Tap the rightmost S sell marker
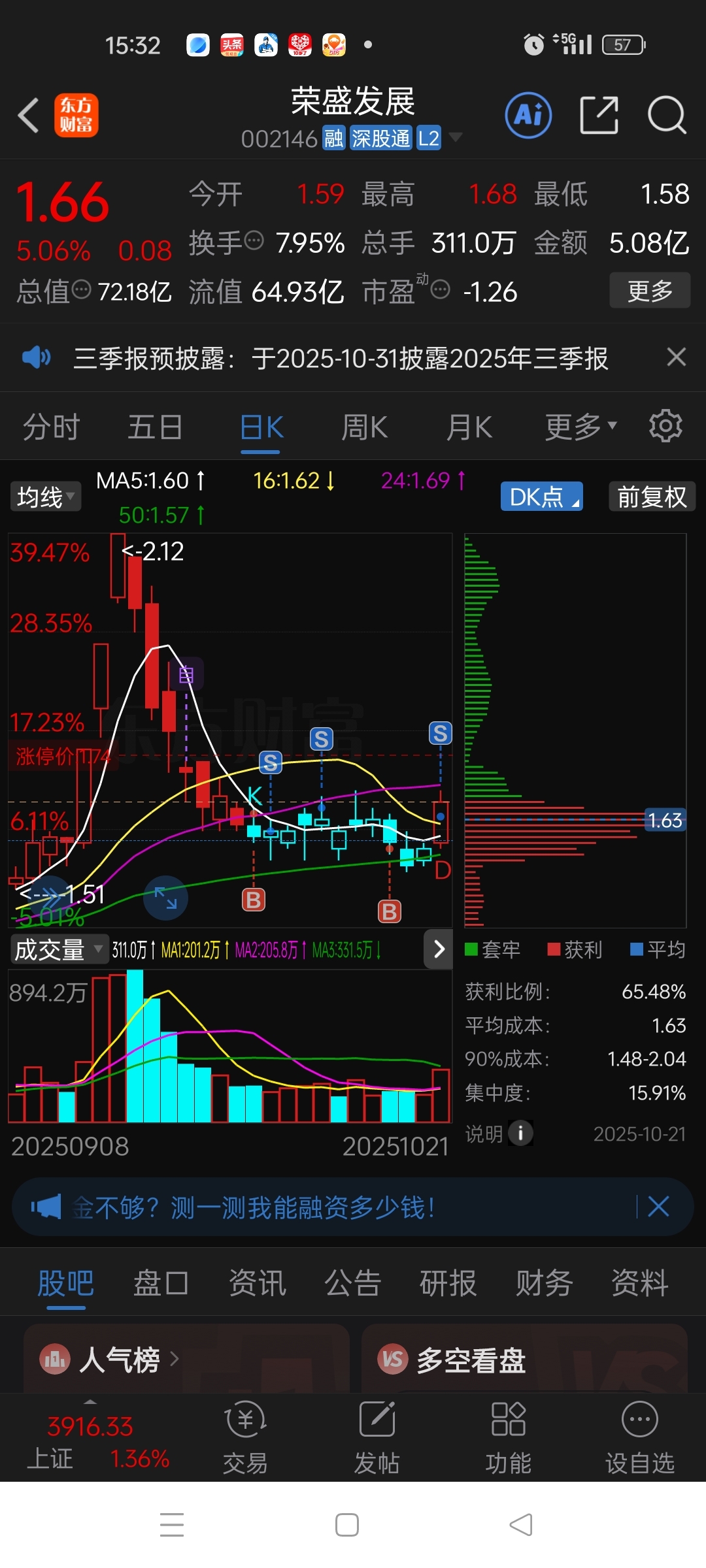 441,733
